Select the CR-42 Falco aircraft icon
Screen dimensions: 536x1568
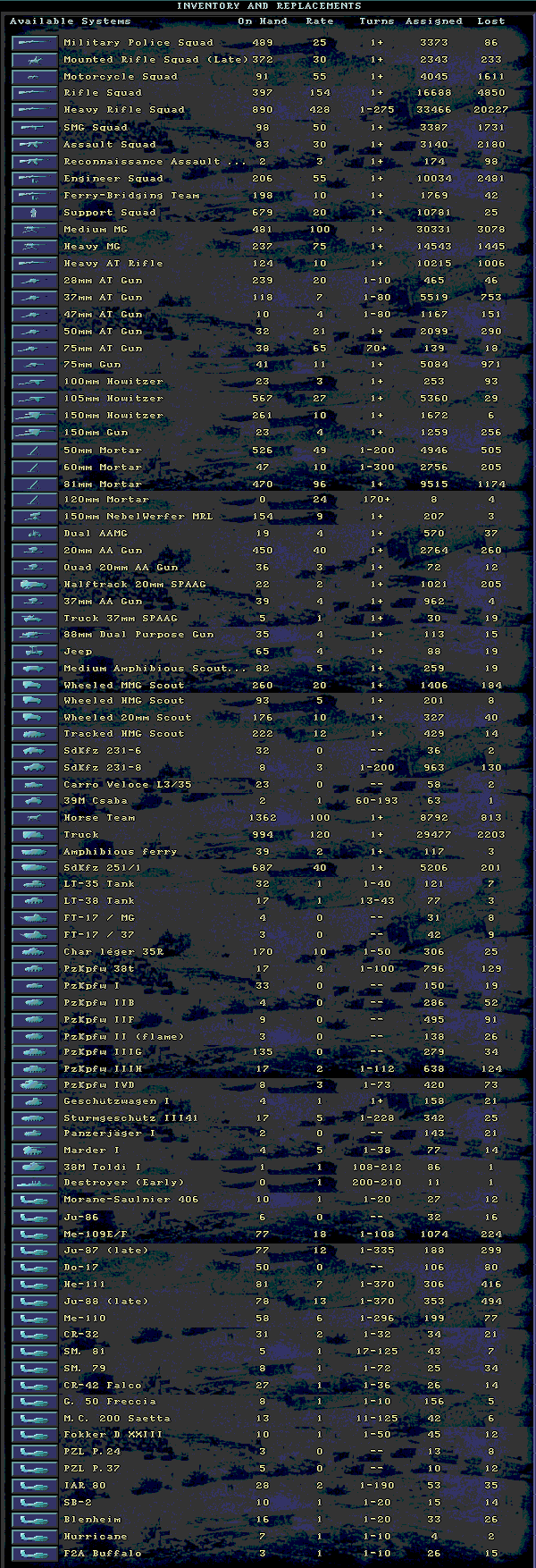tap(34, 1385)
